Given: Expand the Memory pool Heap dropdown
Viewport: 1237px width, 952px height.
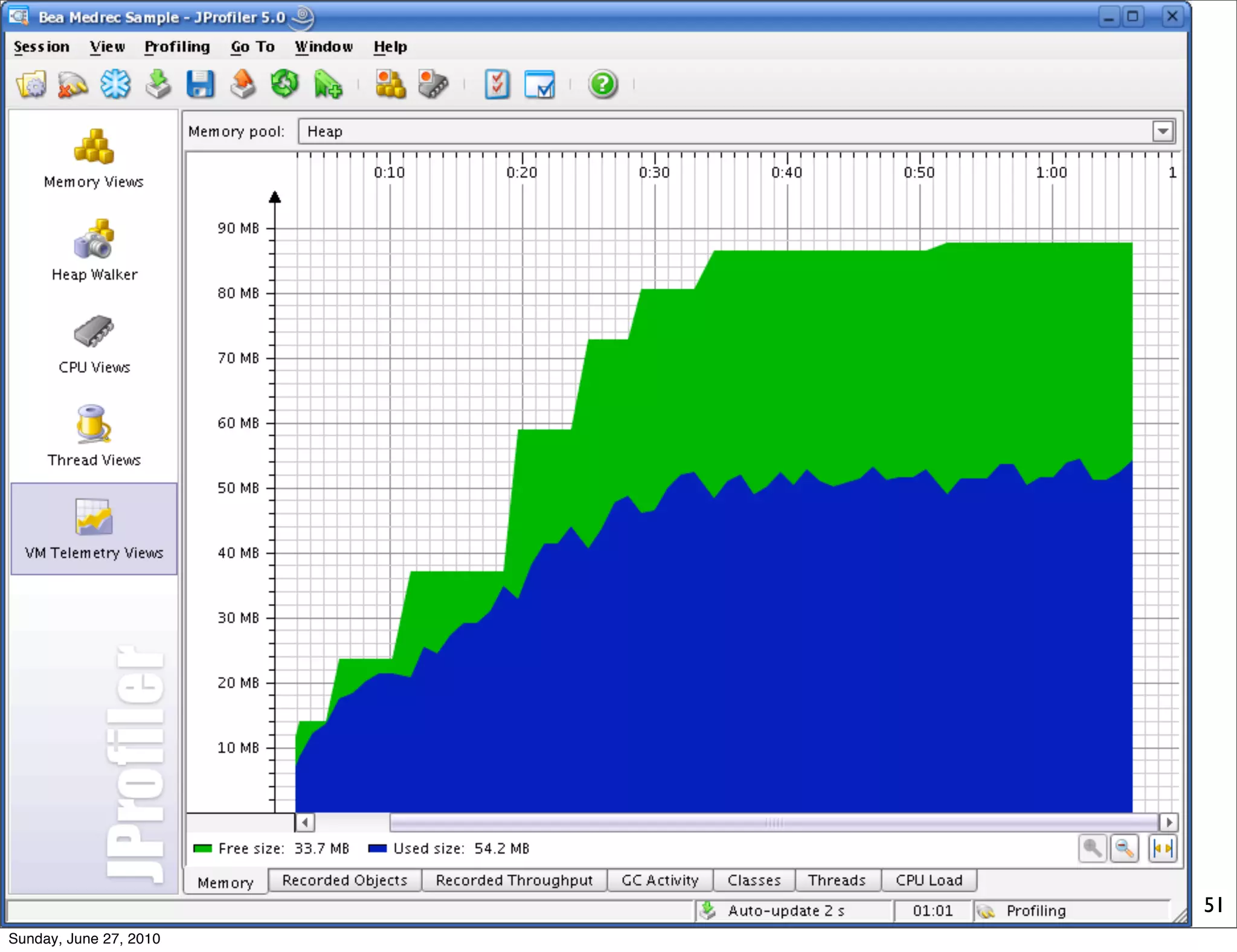Looking at the screenshot, I should pyautogui.click(x=1163, y=131).
